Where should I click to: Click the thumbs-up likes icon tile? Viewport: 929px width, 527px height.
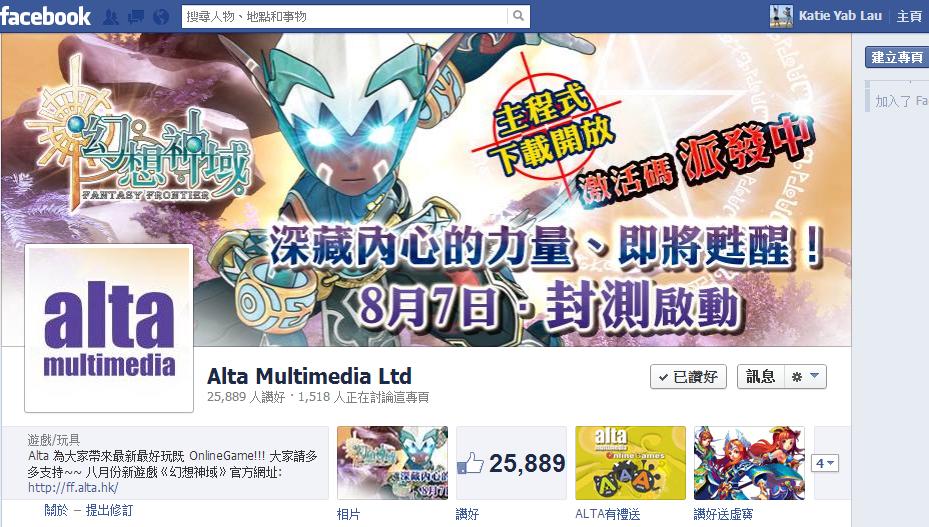coord(511,462)
